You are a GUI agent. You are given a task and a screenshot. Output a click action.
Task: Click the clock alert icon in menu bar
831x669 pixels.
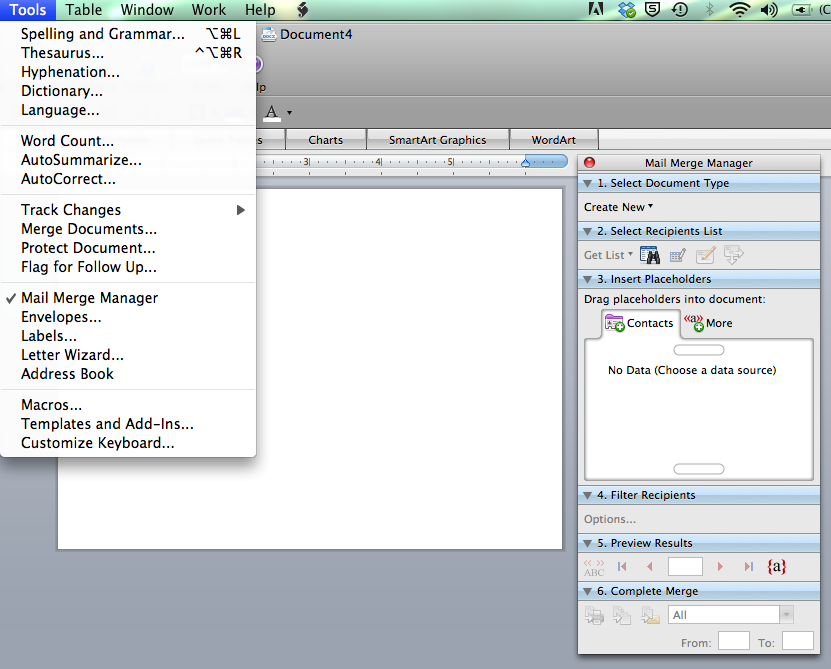(x=679, y=9)
